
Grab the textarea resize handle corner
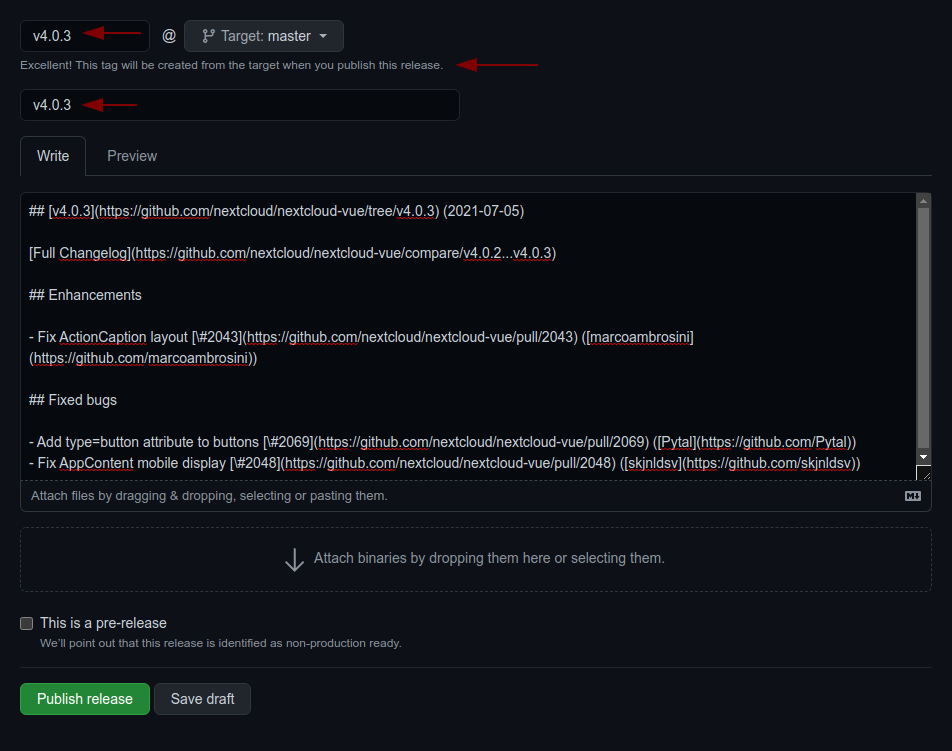(x=923, y=473)
